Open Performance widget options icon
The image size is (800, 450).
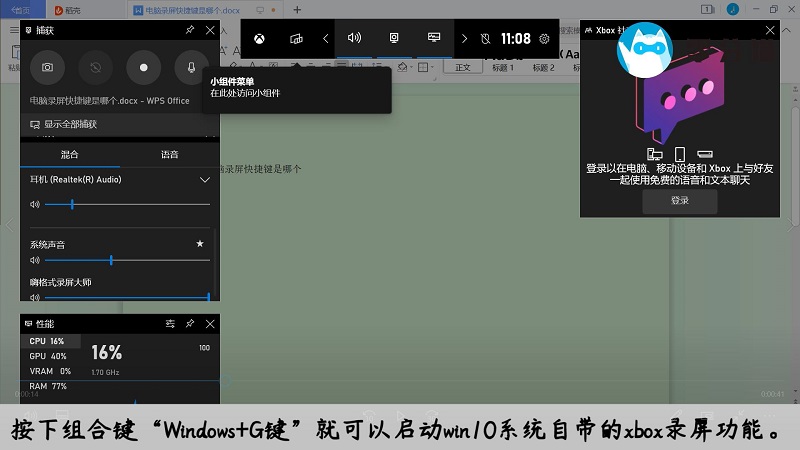click(x=170, y=323)
